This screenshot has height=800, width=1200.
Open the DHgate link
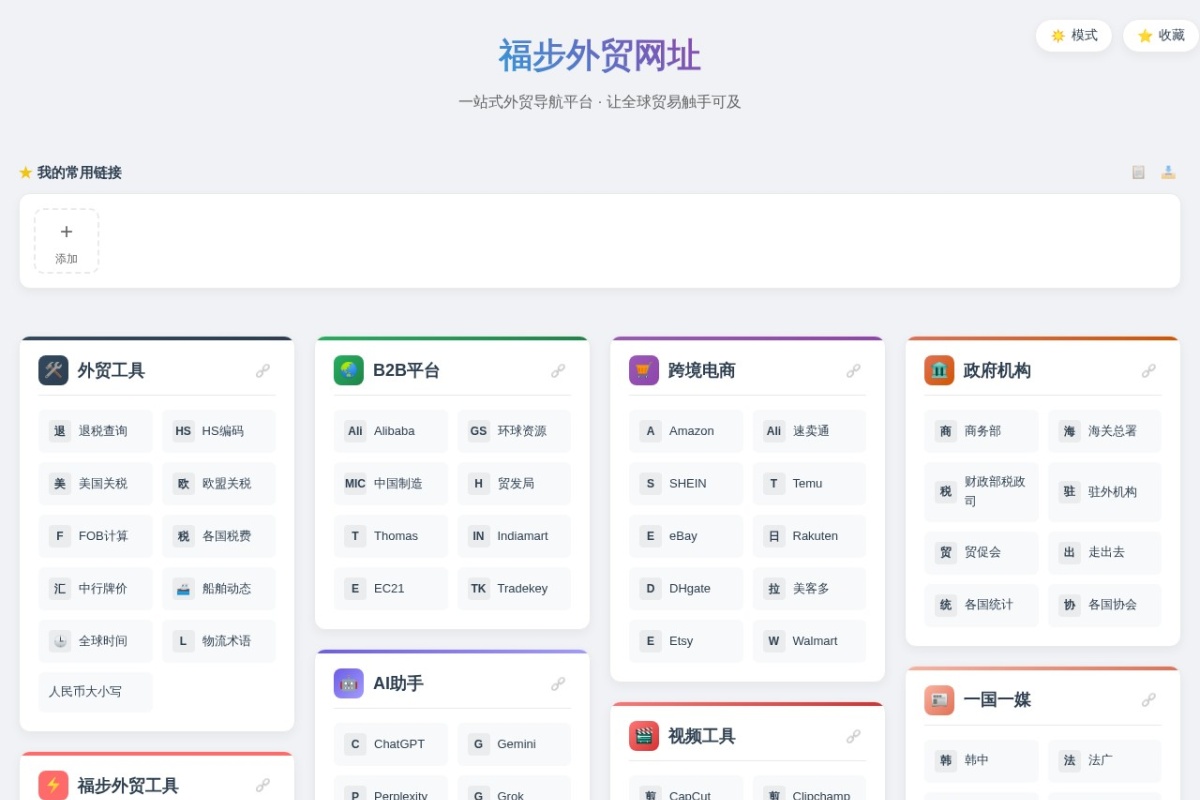click(x=686, y=588)
